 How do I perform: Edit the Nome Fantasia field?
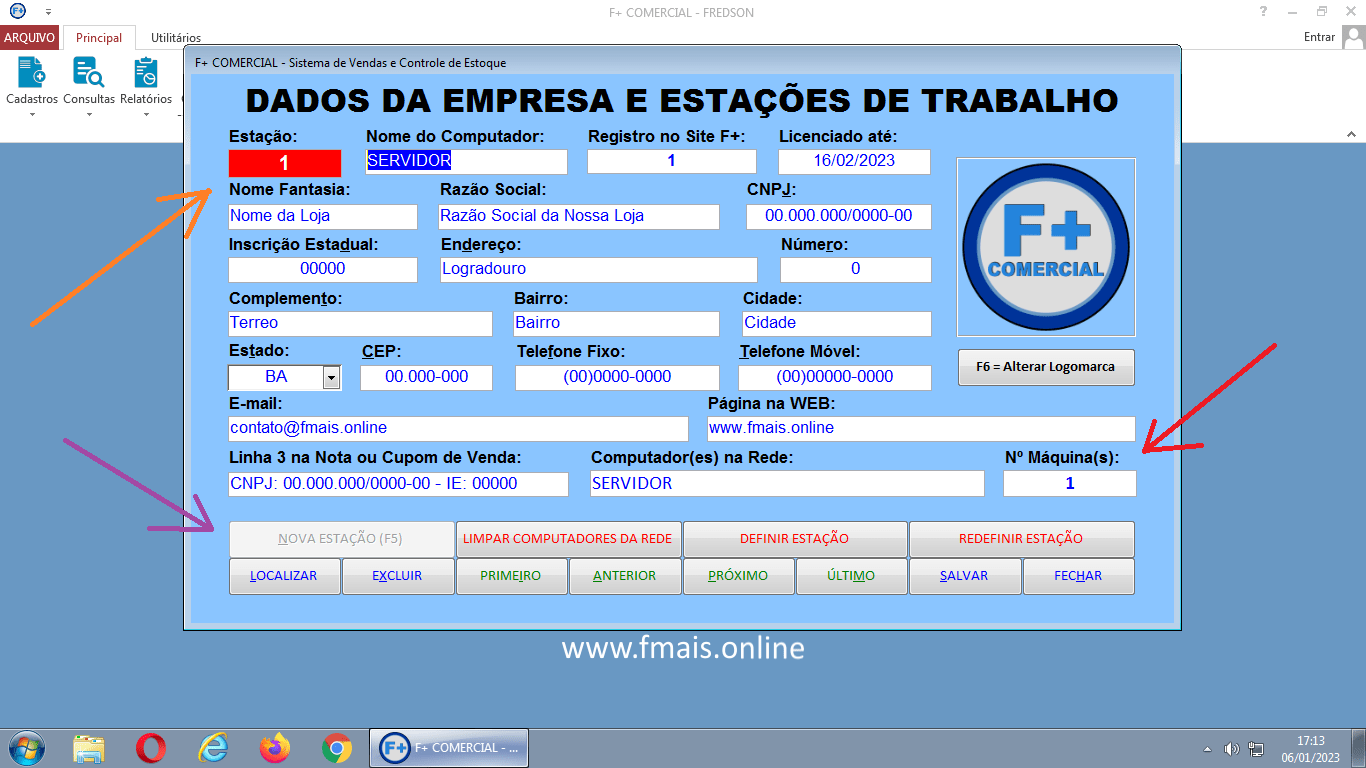coord(322,216)
